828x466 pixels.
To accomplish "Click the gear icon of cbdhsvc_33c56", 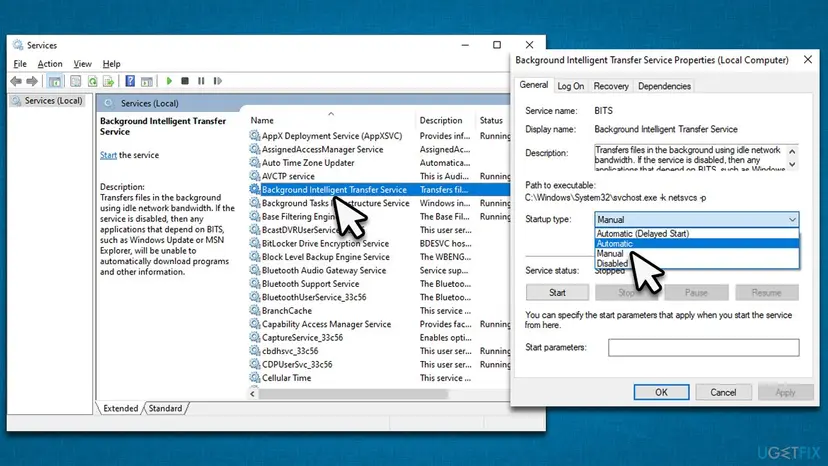I will point(255,351).
